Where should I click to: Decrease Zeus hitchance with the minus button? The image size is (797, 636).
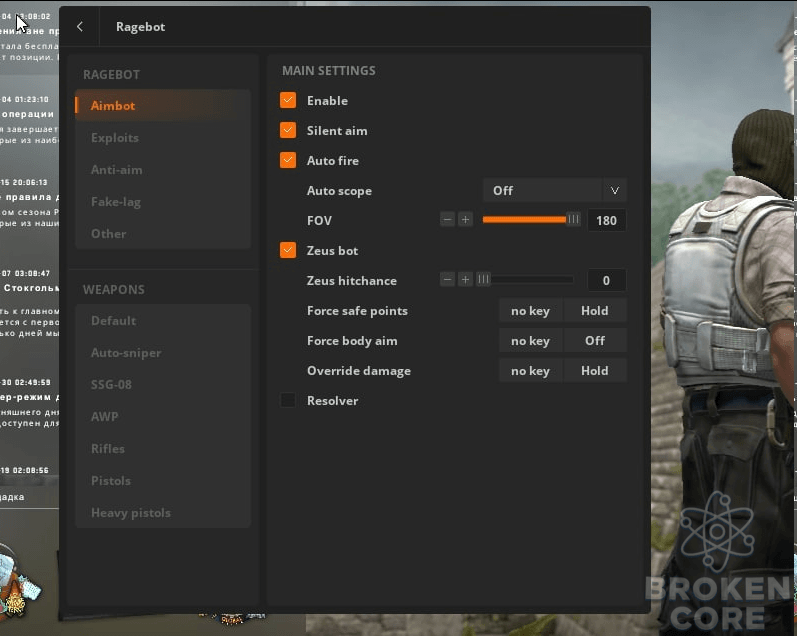click(x=447, y=280)
